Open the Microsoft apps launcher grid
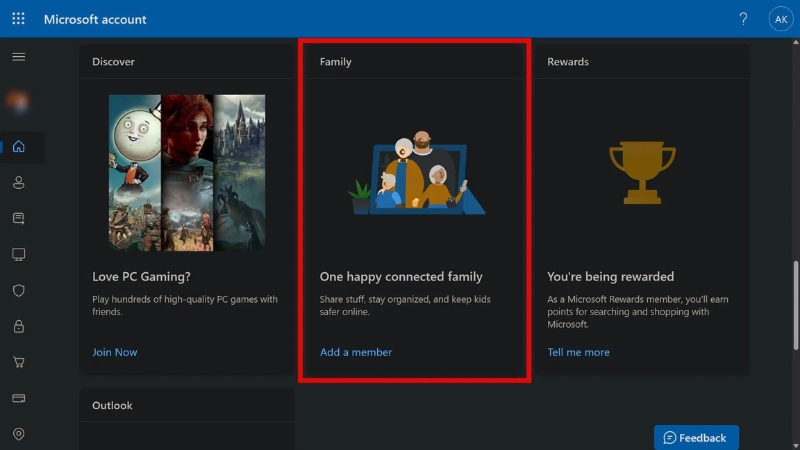This screenshot has width=800, height=450. tap(18, 19)
